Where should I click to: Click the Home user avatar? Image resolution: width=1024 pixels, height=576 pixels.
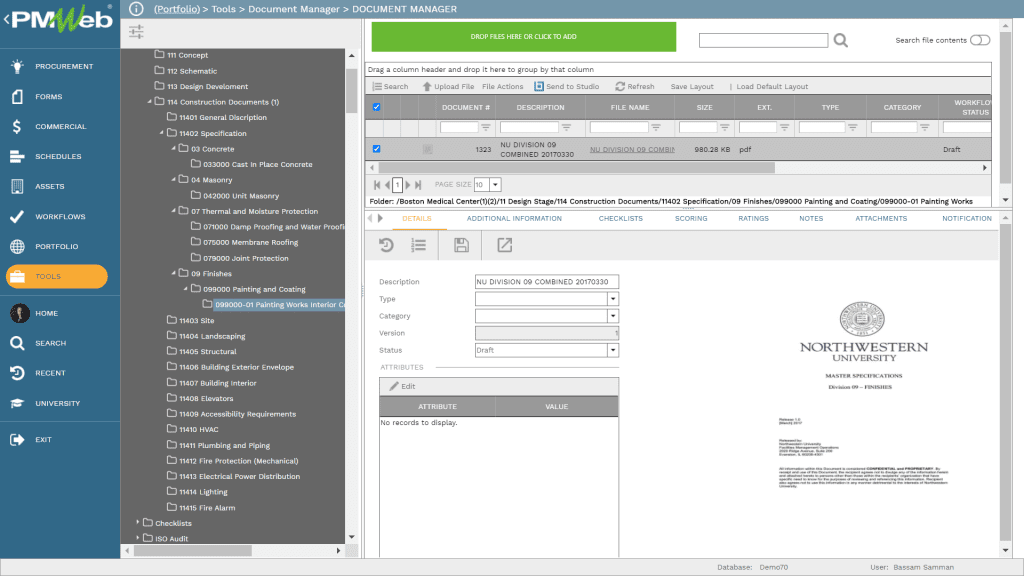pos(20,313)
